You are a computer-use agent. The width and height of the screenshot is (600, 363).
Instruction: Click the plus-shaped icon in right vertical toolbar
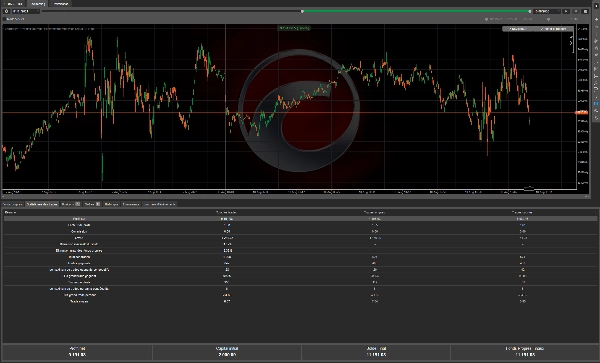[596, 19]
